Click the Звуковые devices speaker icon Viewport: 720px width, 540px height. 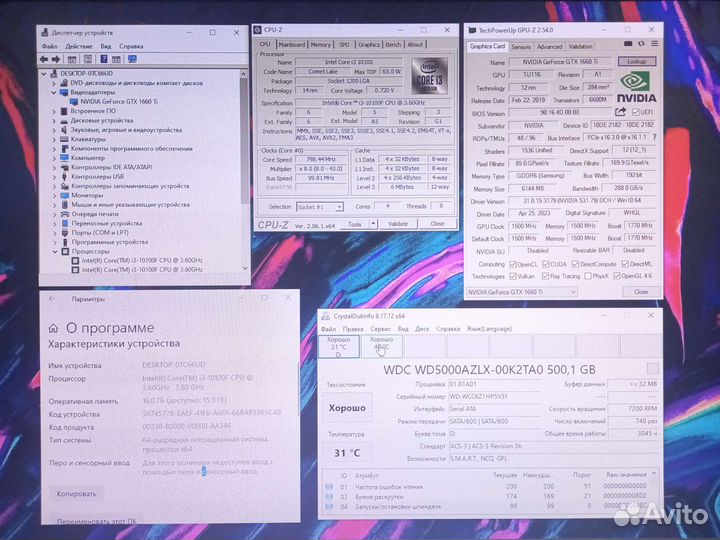(x=64, y=130)
